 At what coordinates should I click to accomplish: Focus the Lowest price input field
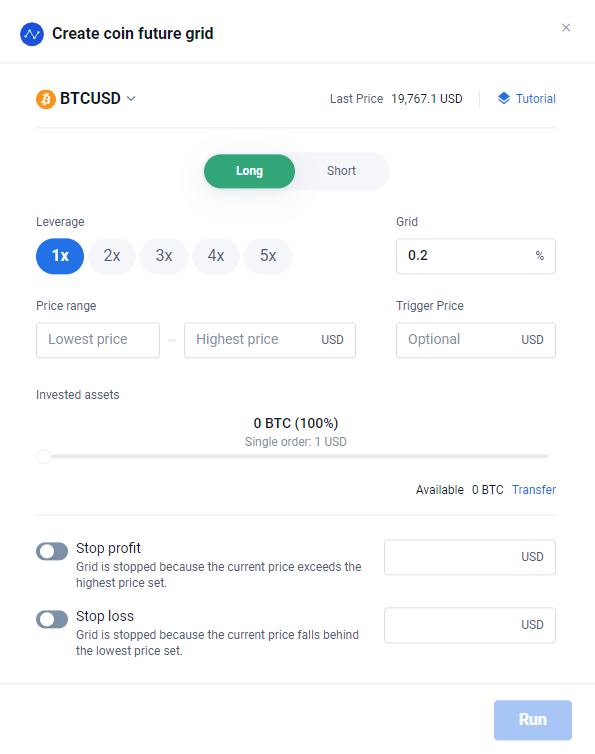(x=98, y=340)
